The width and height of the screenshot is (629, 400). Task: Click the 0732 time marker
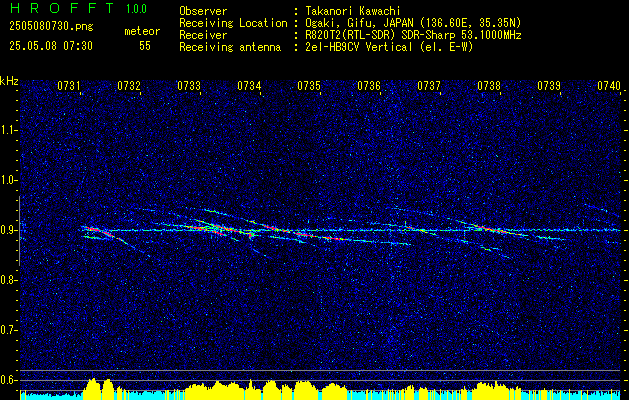point(129,85)
